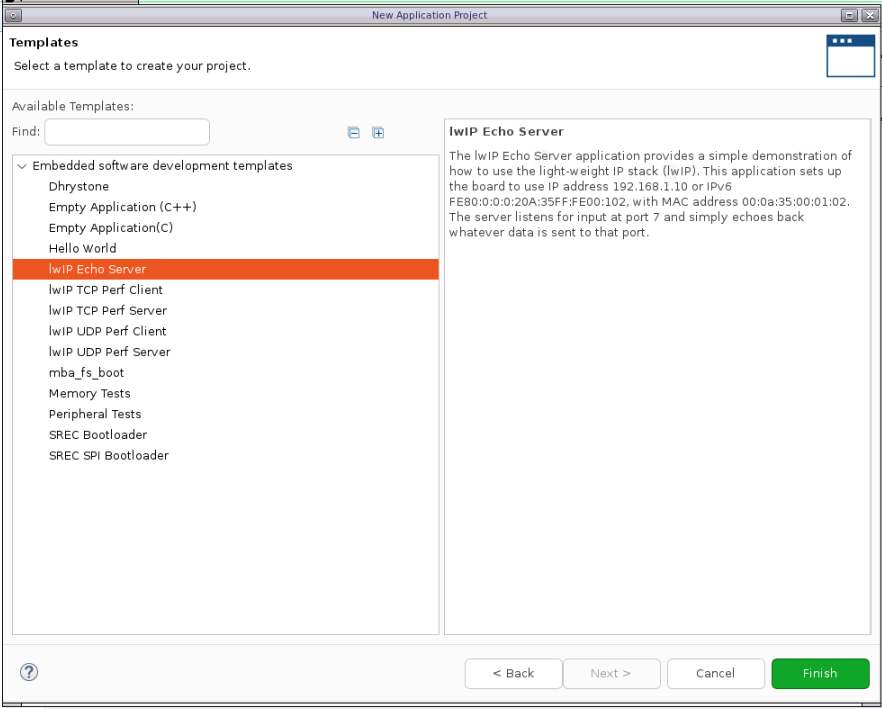882x709 pixels.
Task: Pick the lwIP UDP Perf Server template
Action: tap(109, 352)
